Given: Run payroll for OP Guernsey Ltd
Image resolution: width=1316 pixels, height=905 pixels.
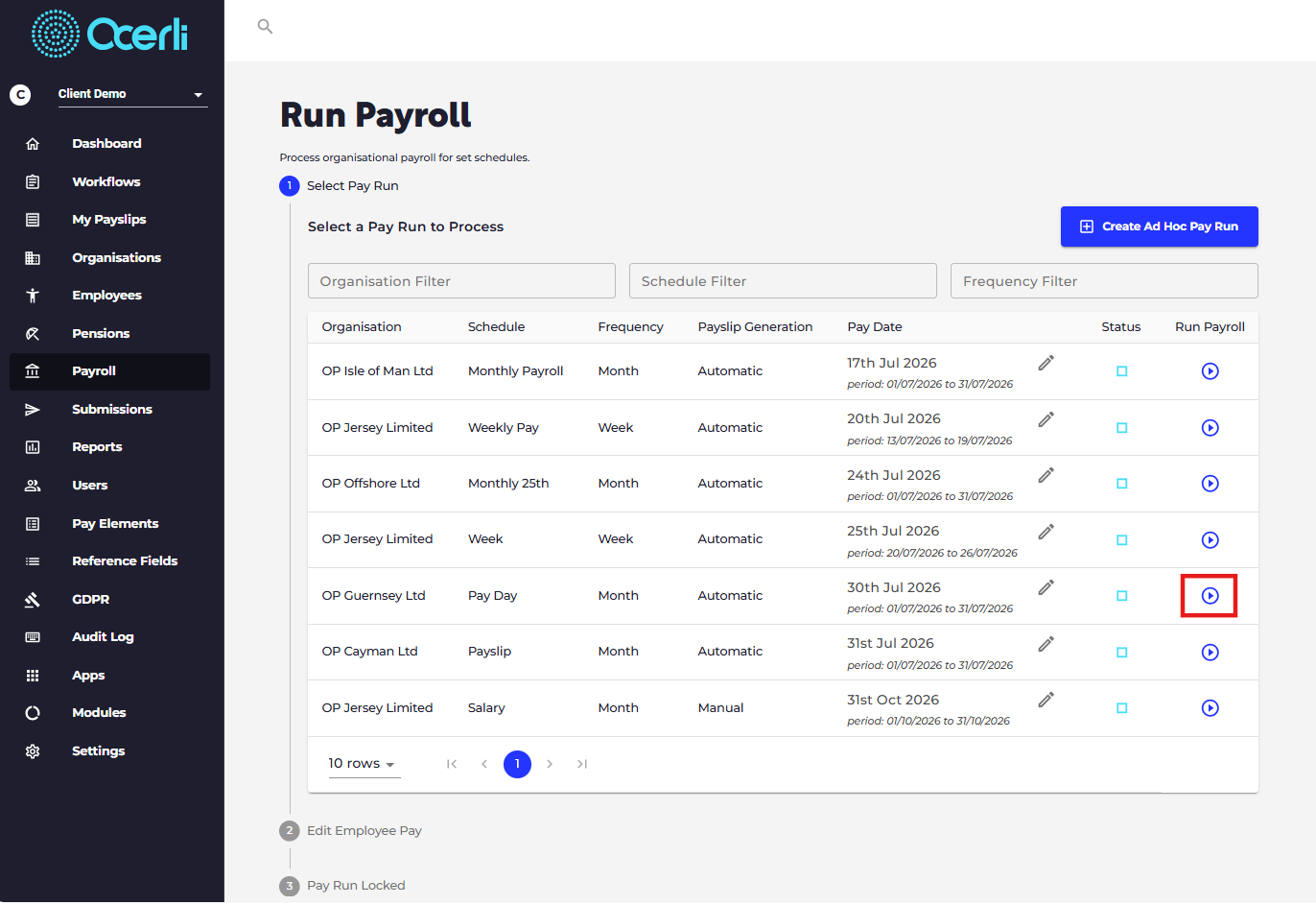Looking at the screenshot, I should coord(1210,596).
